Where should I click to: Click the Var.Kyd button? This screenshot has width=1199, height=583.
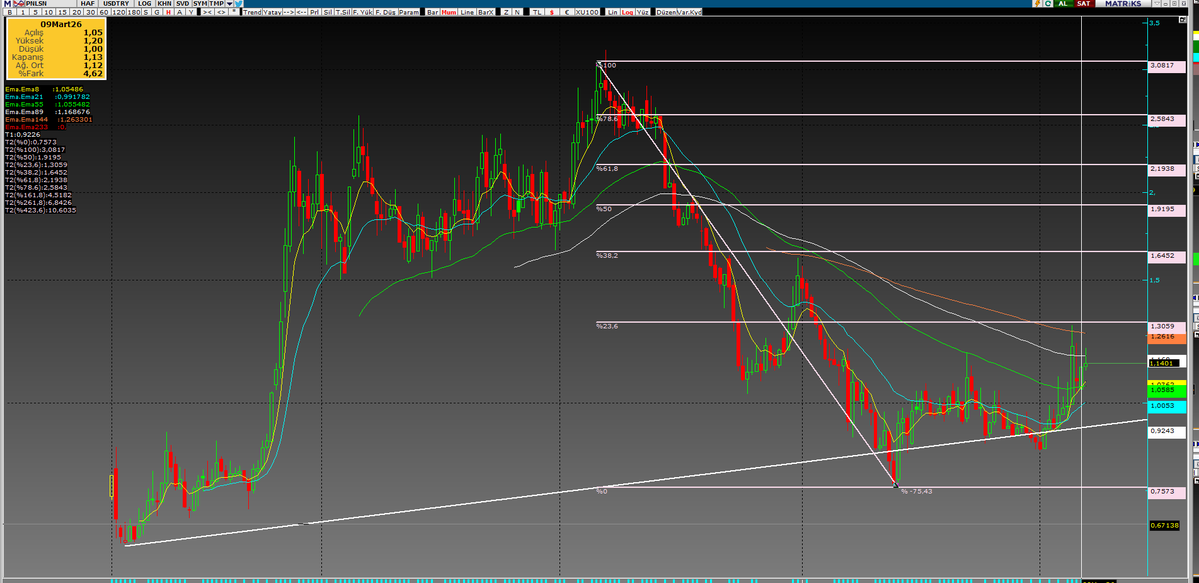(689, 12)
